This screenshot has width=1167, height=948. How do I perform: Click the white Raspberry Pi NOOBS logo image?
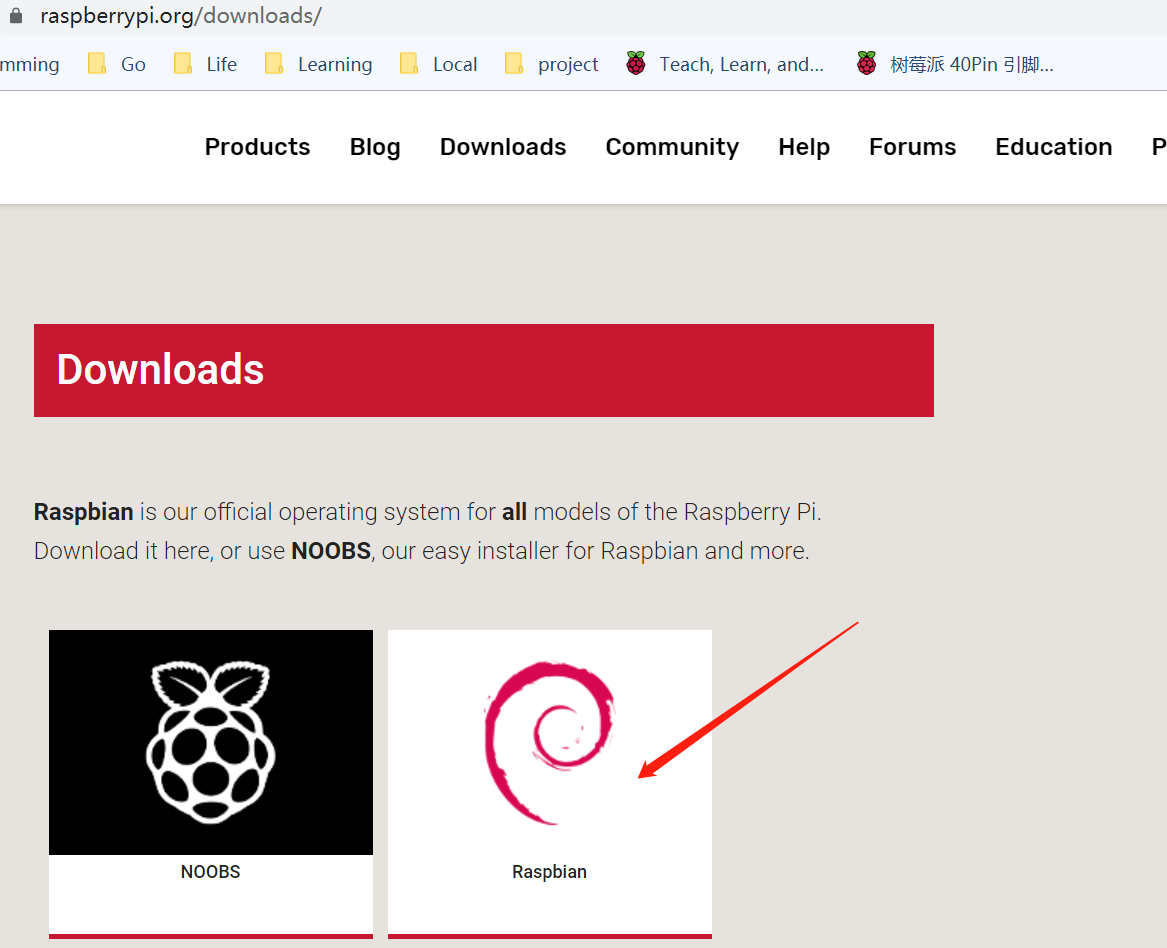click(x=211, y=742)
